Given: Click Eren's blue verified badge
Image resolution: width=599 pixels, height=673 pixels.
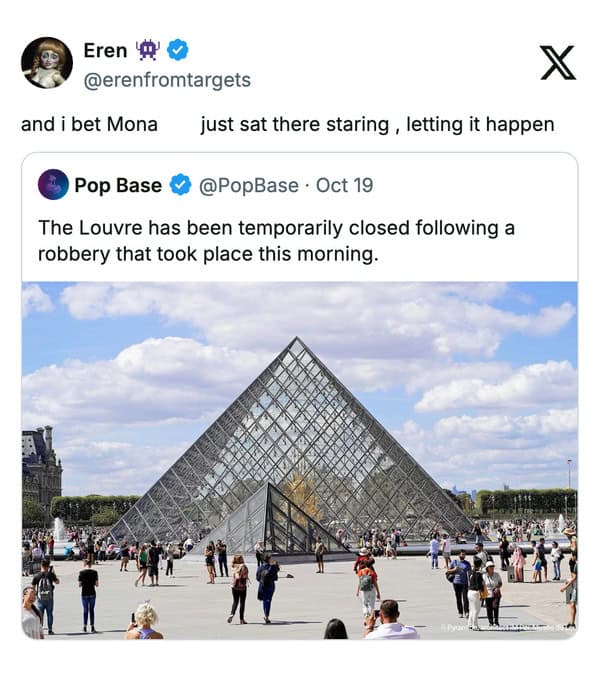Looking at the screenshot, I should (x=177, y=50).
